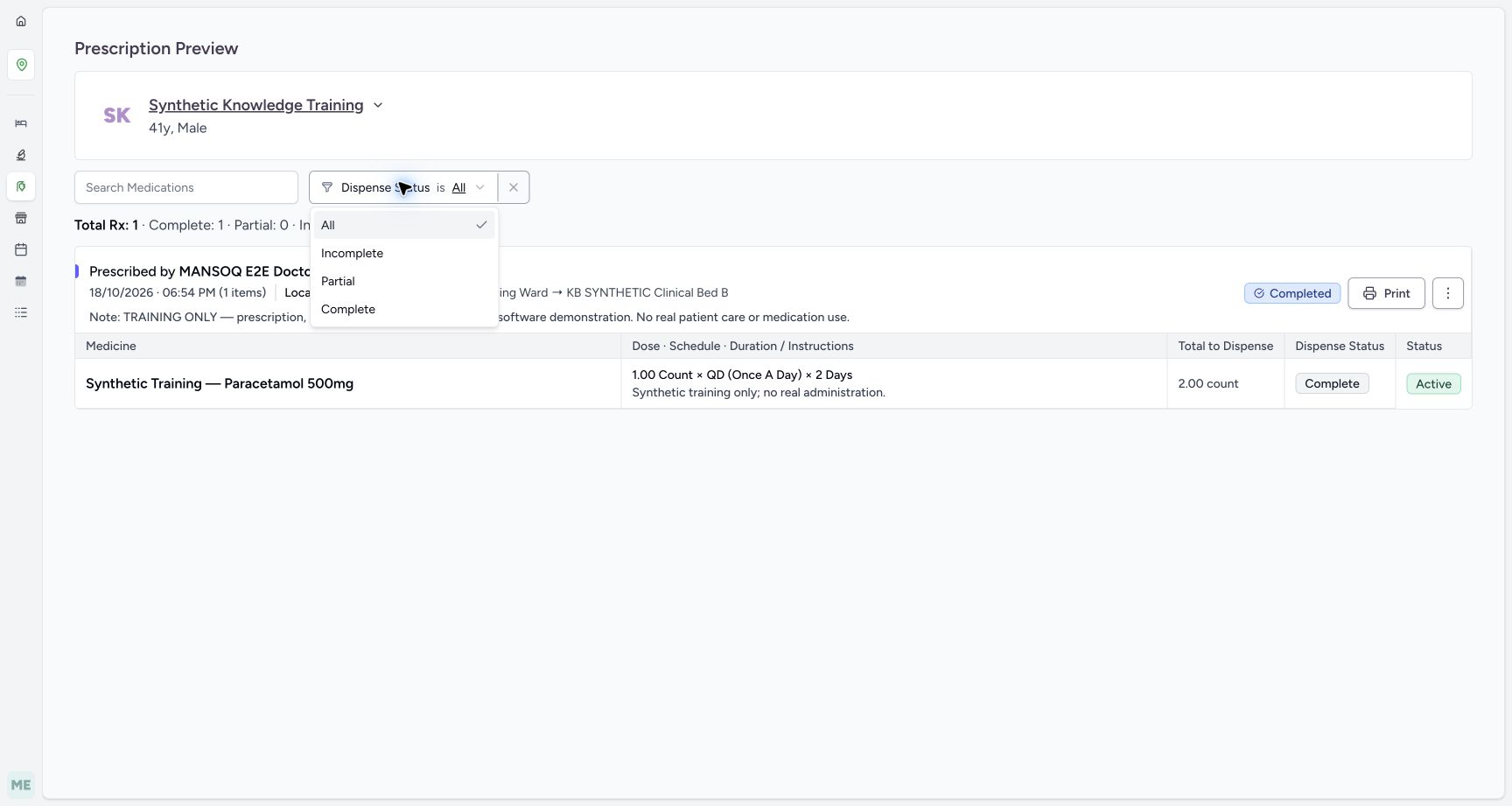Open the pill medication sidebar icon
1512x806 pixels.
[x=21, y=186]
